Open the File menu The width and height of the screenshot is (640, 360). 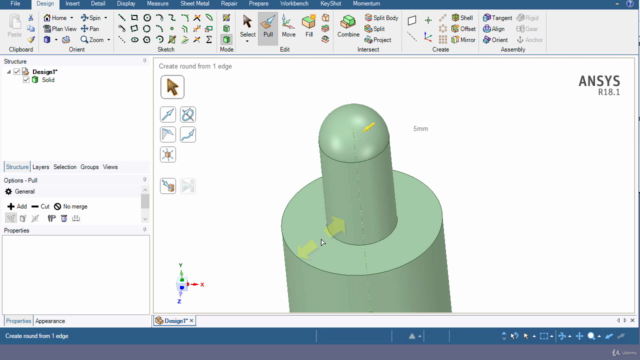point(15,4)
